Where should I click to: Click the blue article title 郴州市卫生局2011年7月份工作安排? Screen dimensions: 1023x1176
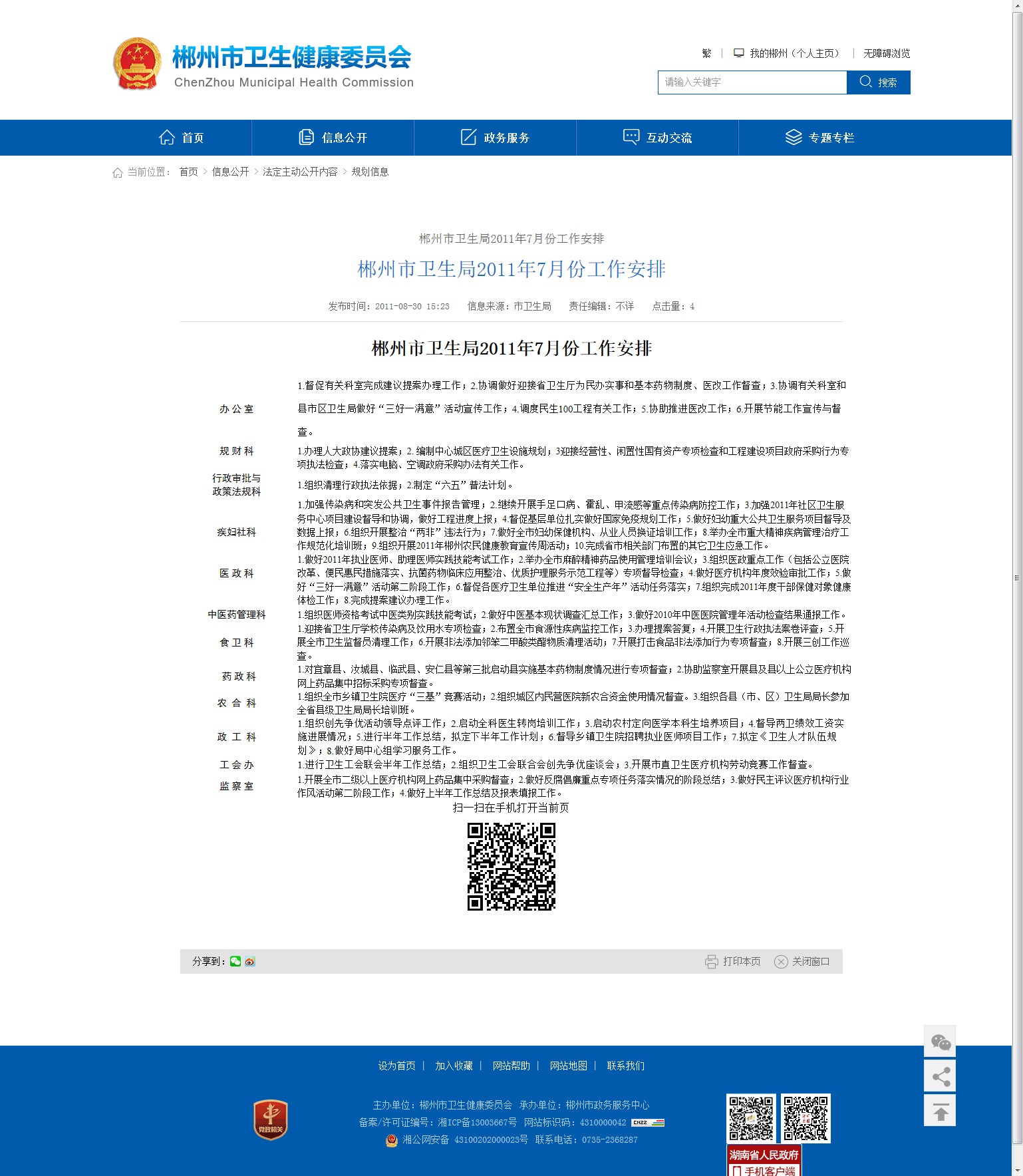511,269
